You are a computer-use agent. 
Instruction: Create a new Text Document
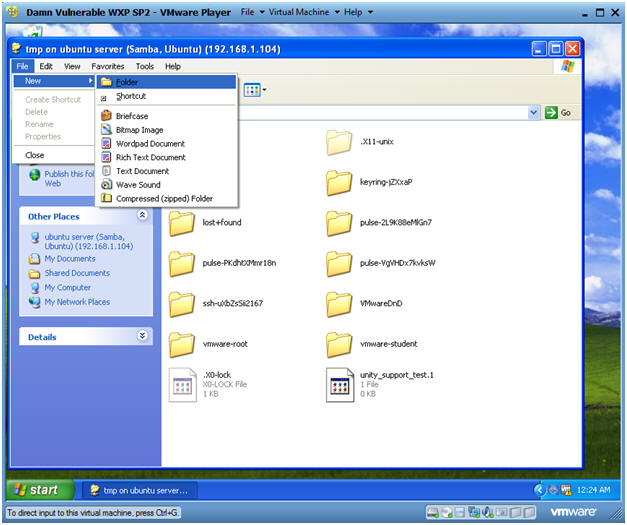pos(166,171)
